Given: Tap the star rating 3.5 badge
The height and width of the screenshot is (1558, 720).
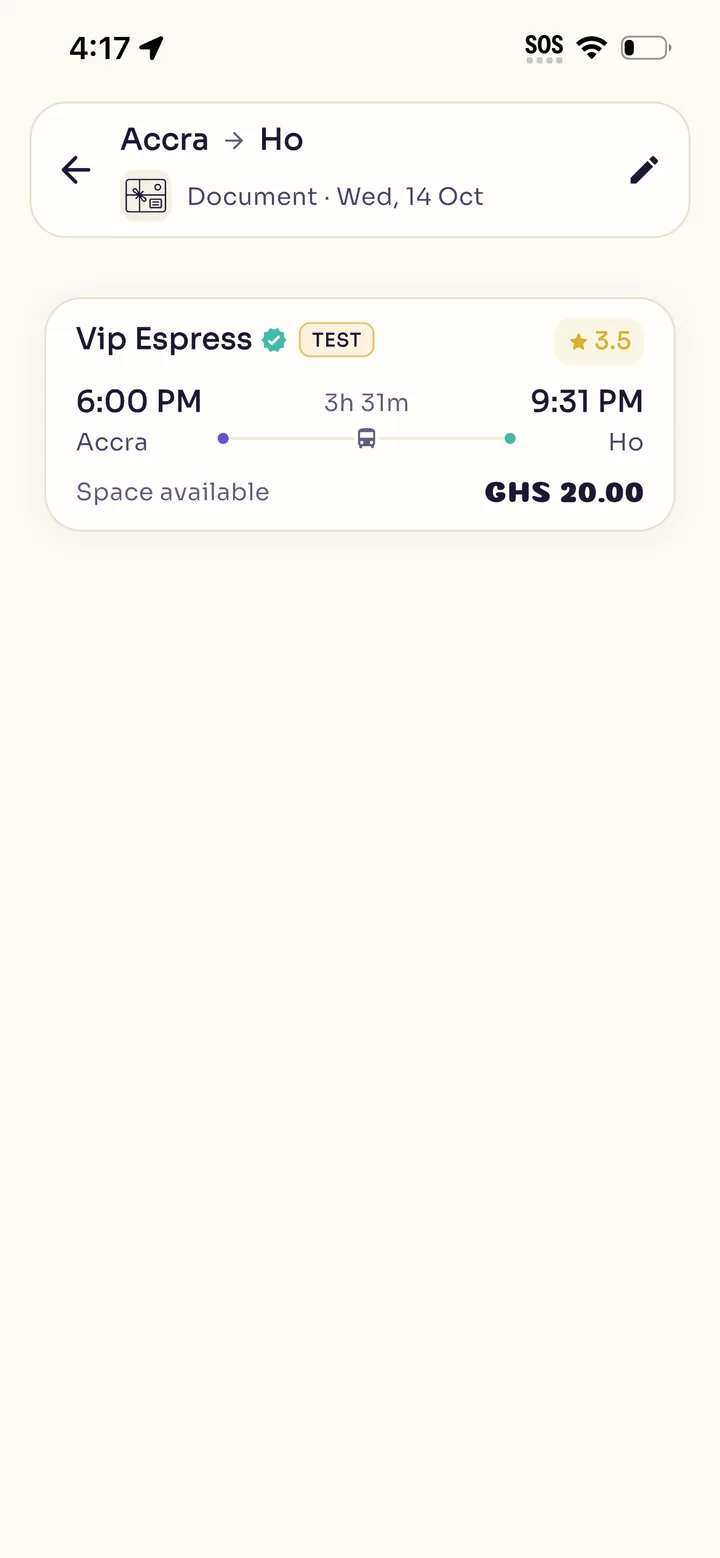Looking at the screenshot, I should tap(599, 341).
